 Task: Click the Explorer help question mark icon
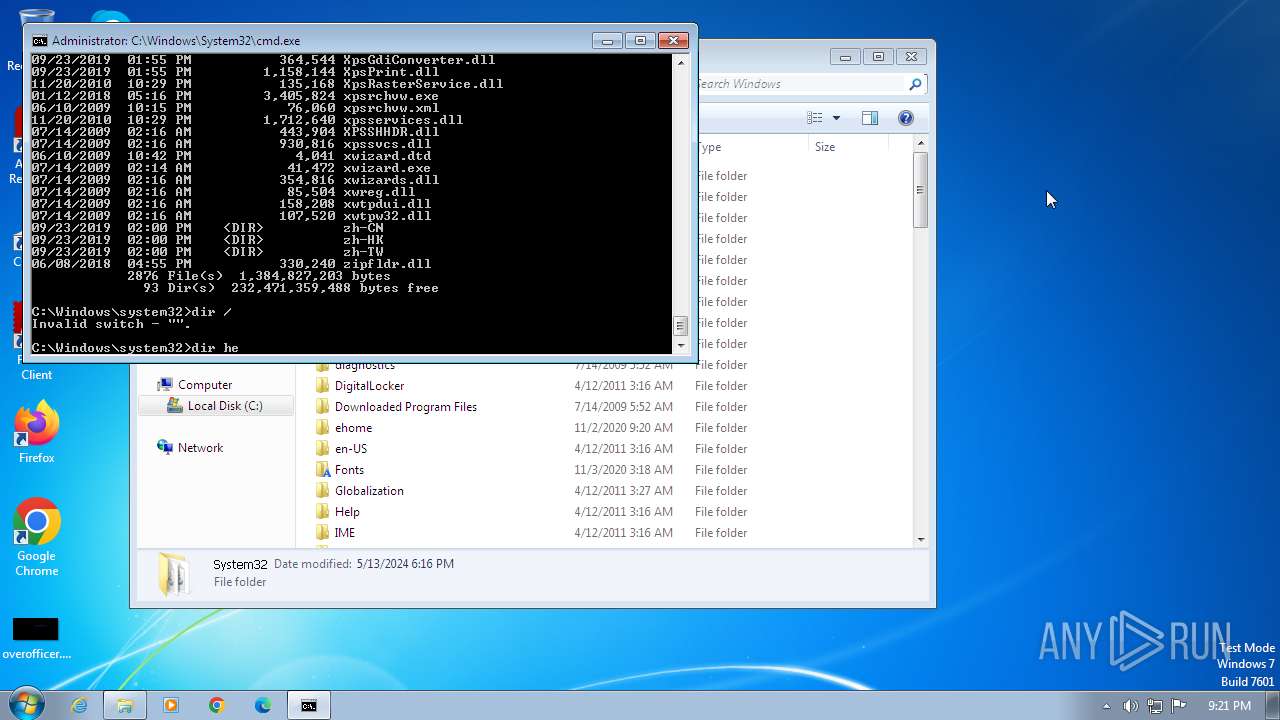click(905, 118)
